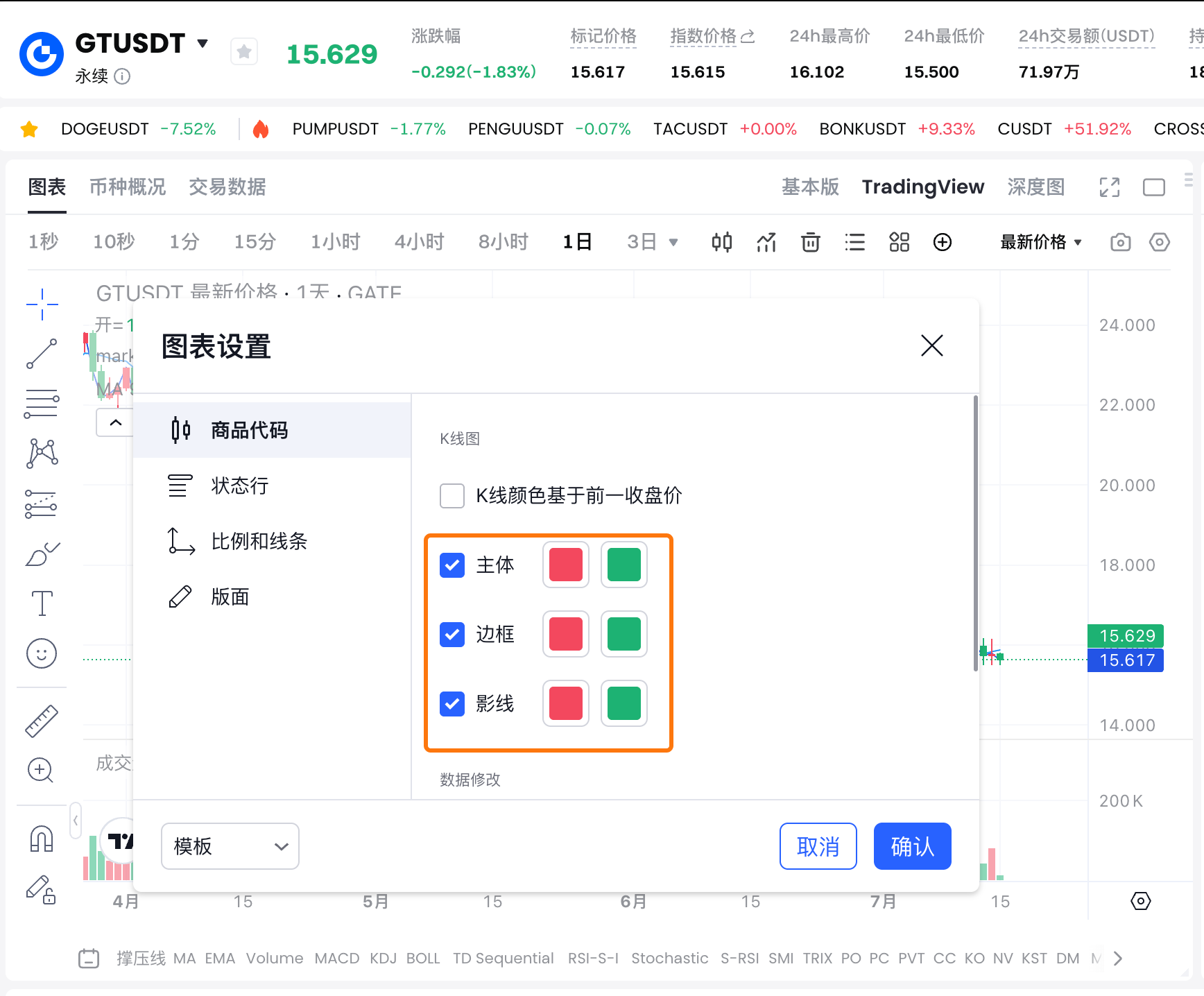Expand the 最新价格 price type dropdown
The height and width of the screenshot is (996, 1204).
point(1040,242)
